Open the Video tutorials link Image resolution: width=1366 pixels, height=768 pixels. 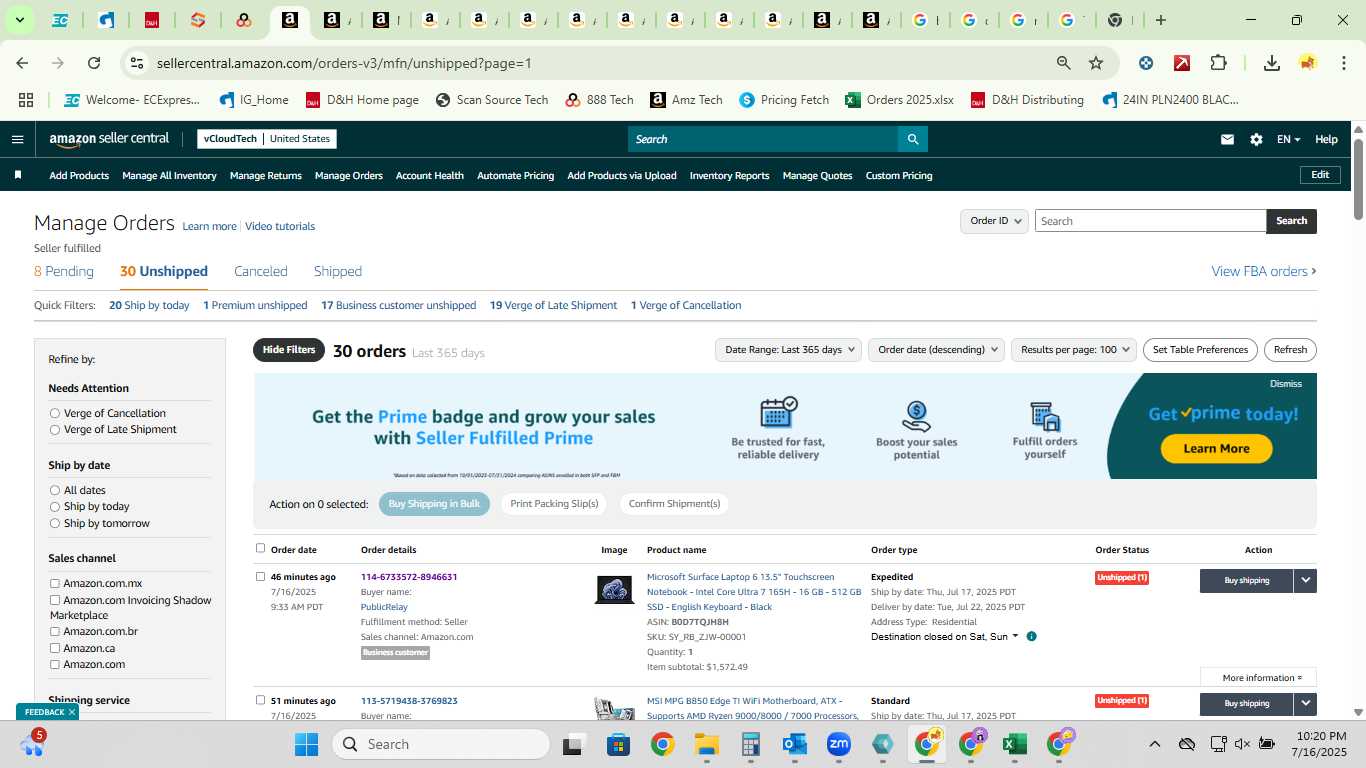point(280,226)
